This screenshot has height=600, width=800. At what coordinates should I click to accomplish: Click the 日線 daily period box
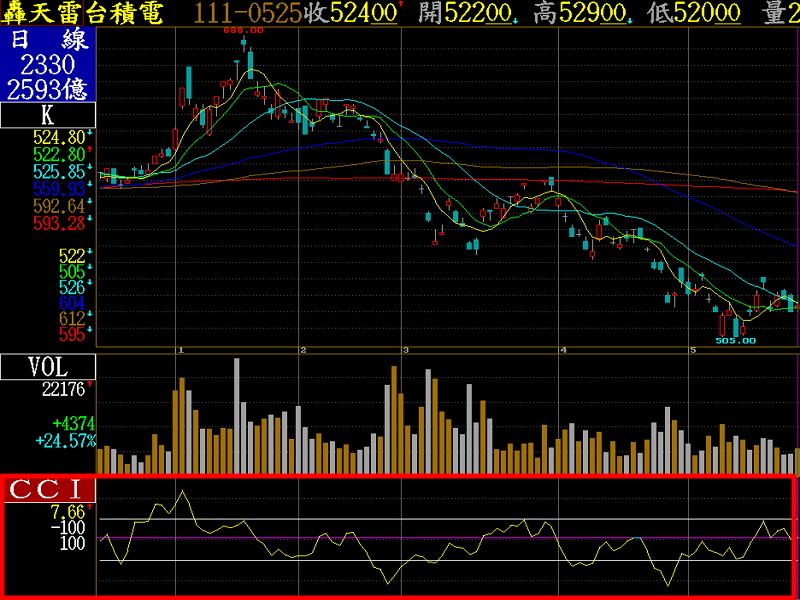[x=48, y=41]
